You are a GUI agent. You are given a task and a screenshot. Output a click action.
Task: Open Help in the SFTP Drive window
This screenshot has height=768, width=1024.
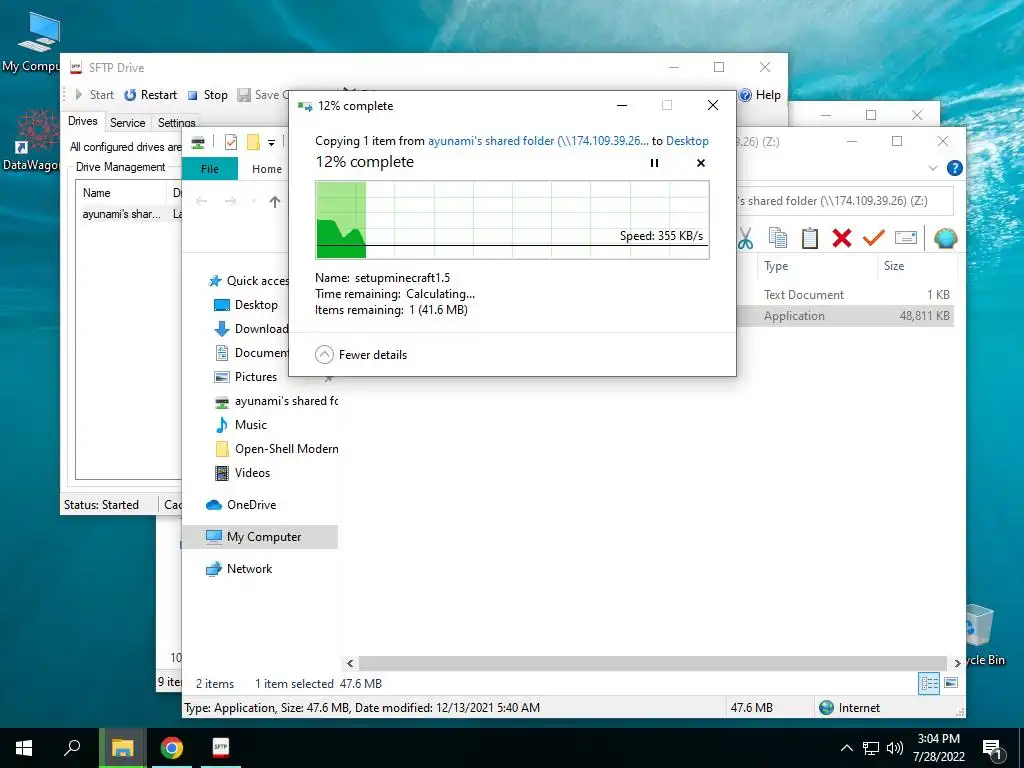(760, 95)
